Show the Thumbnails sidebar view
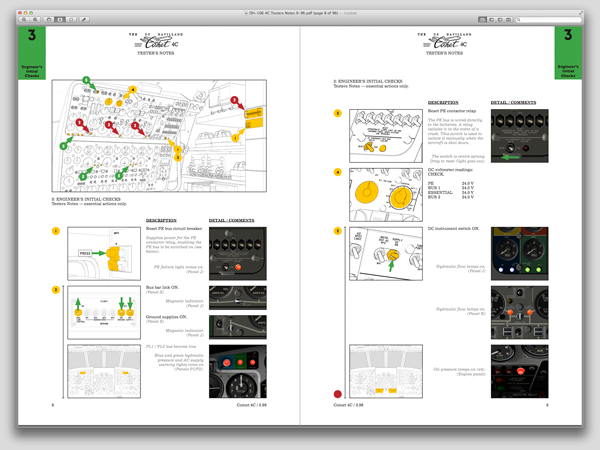The height and width of the screenshot is (450, 600). (491, 19)
